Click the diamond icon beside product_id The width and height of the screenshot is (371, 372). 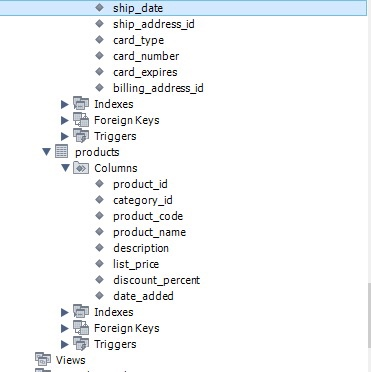point(99,183)
